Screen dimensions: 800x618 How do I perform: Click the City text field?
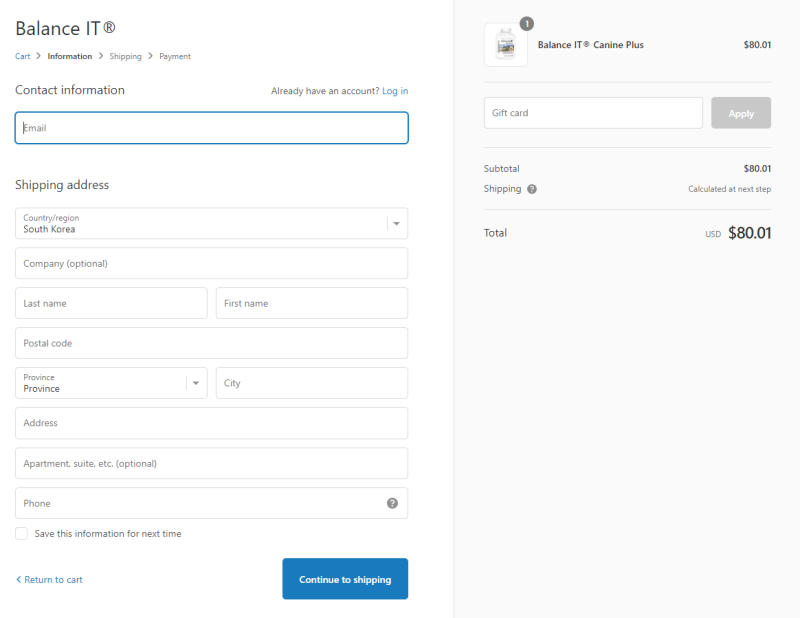311,383
